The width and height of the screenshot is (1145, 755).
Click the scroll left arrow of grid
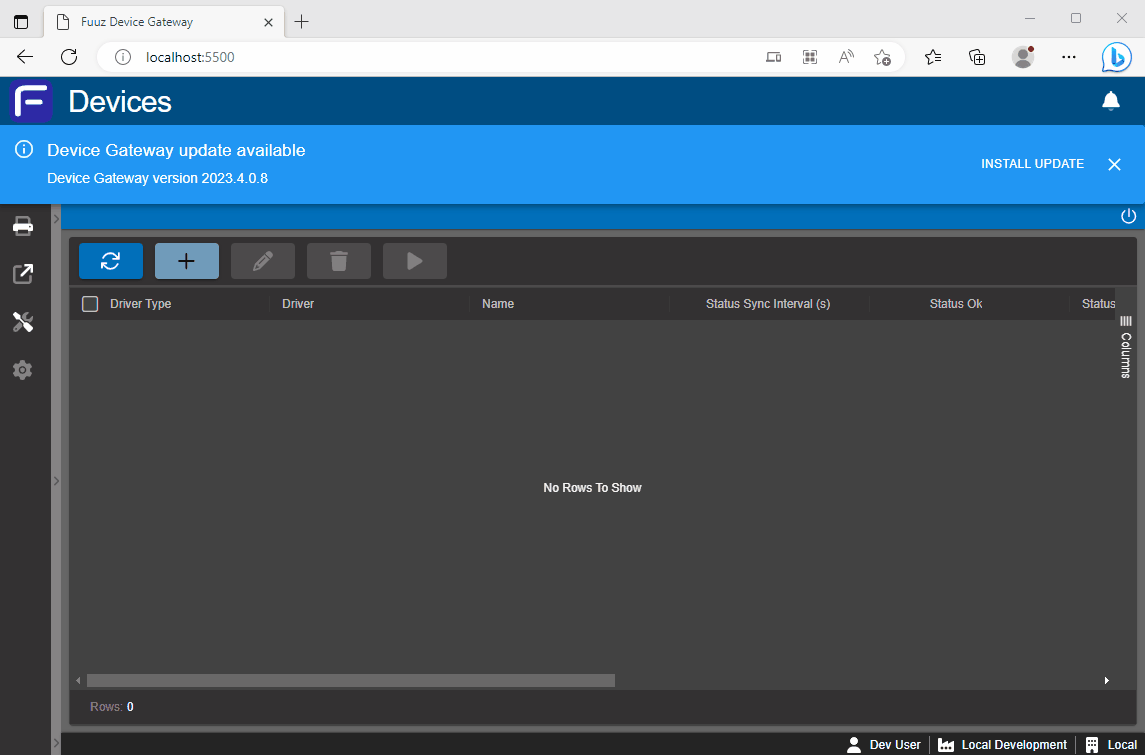point(78,681)
